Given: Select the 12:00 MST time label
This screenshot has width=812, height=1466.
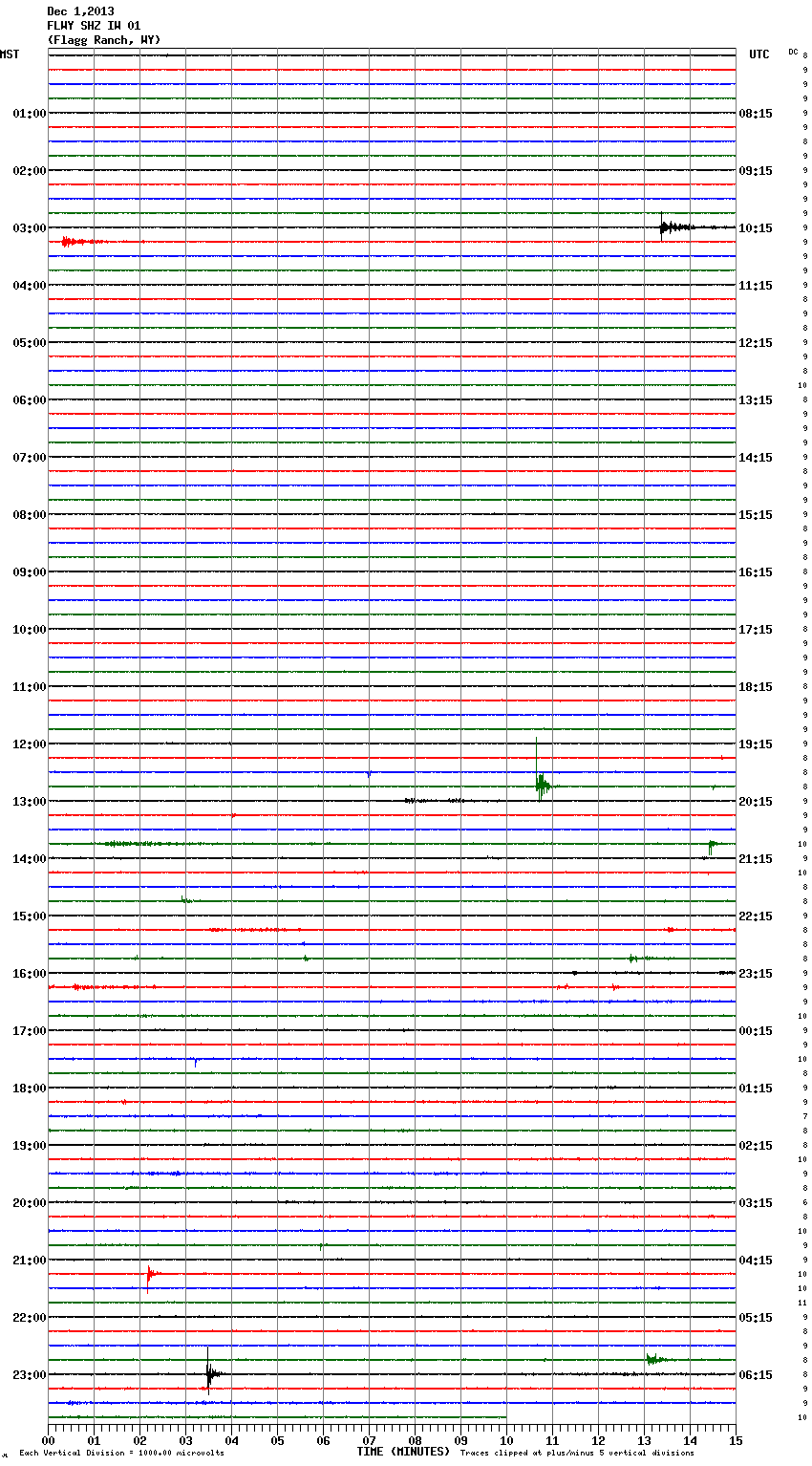Looking at the screenshot, I should (x=30, y=744).
